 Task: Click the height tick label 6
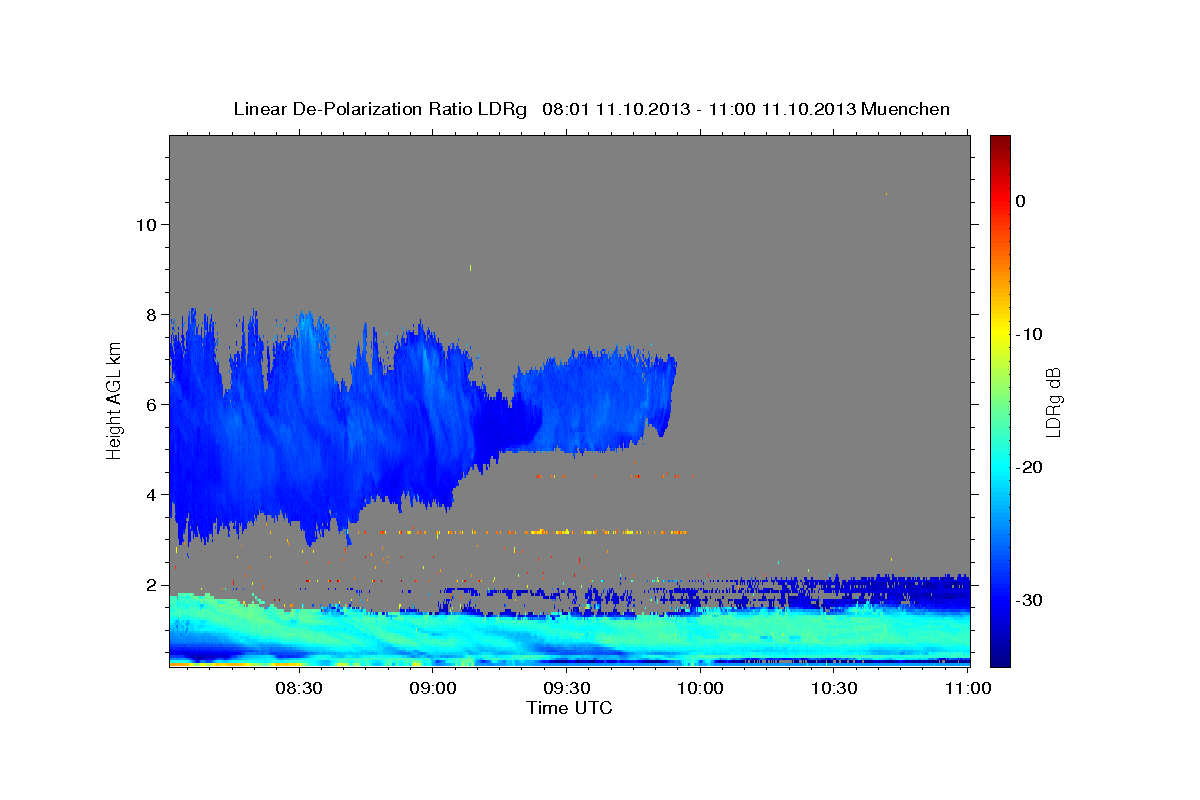click(153, 404)
